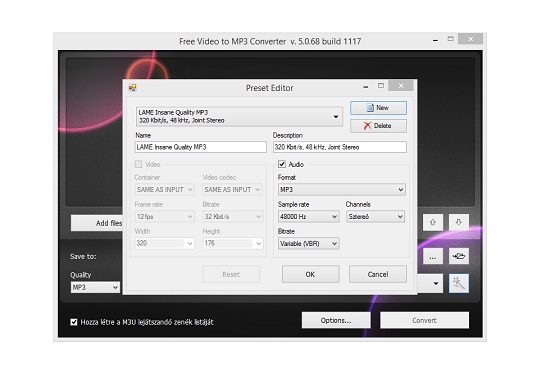Delete the selected preset
This screenshot has height=365, width=550.
pyautogui.click(x=378, y=126)
